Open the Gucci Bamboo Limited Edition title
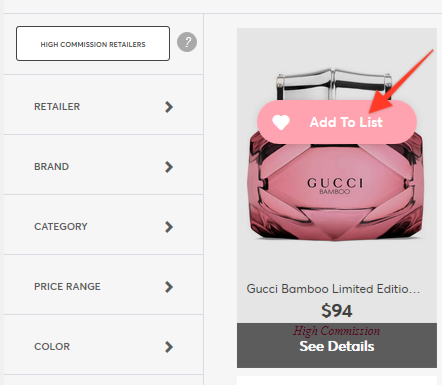The image size is (442, 385). (x=333, y=289)
